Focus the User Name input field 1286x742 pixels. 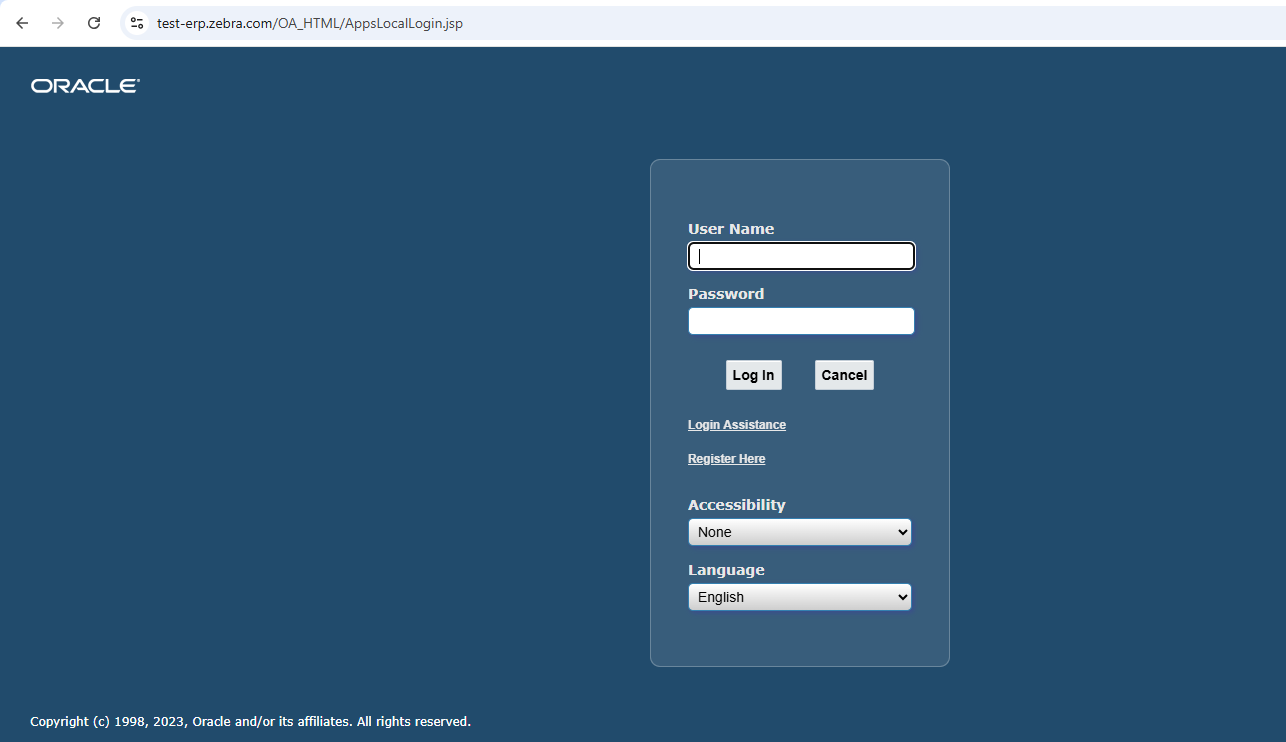click(801, 256)
